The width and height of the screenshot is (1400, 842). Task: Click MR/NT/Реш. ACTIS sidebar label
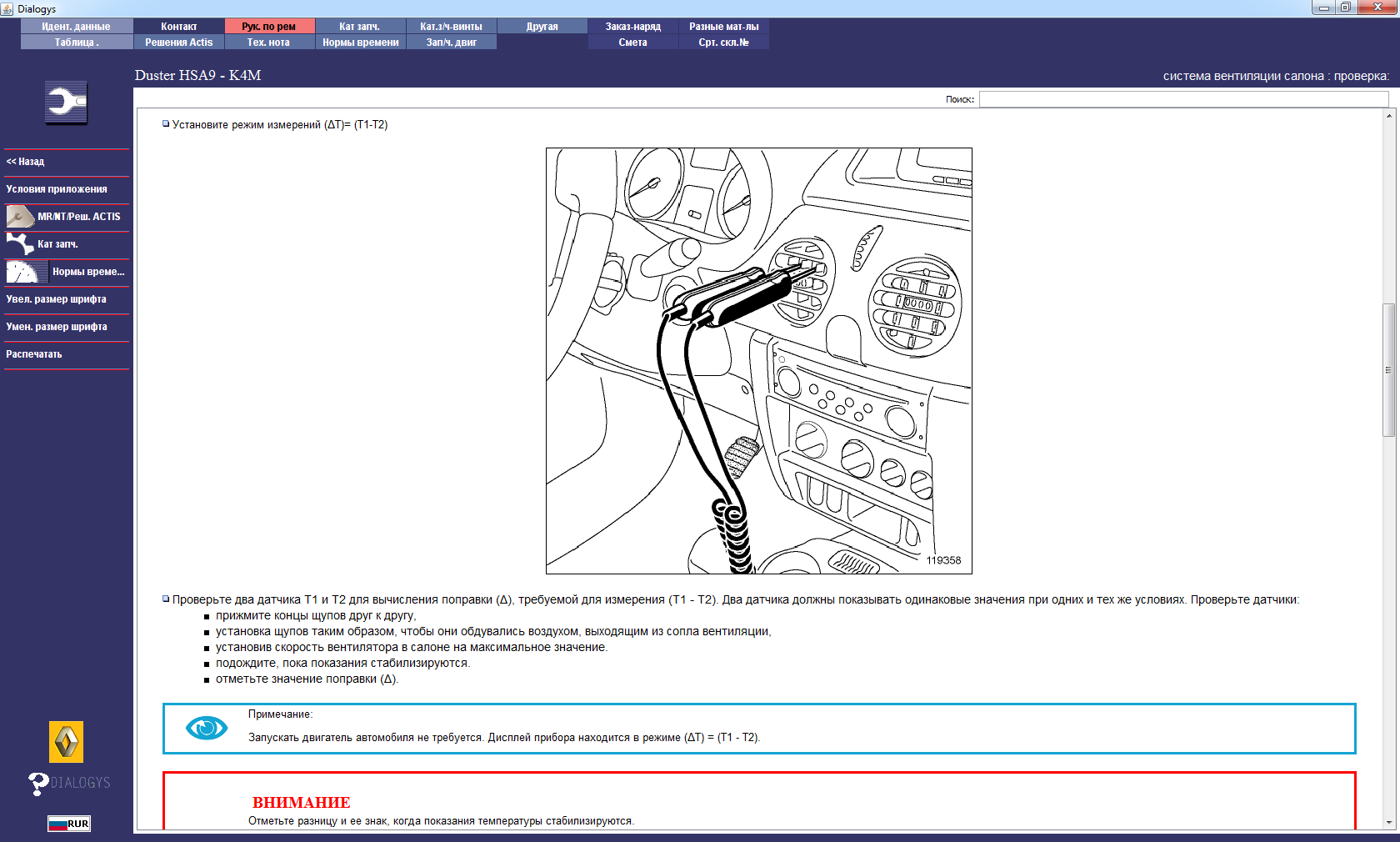(79, 217)
